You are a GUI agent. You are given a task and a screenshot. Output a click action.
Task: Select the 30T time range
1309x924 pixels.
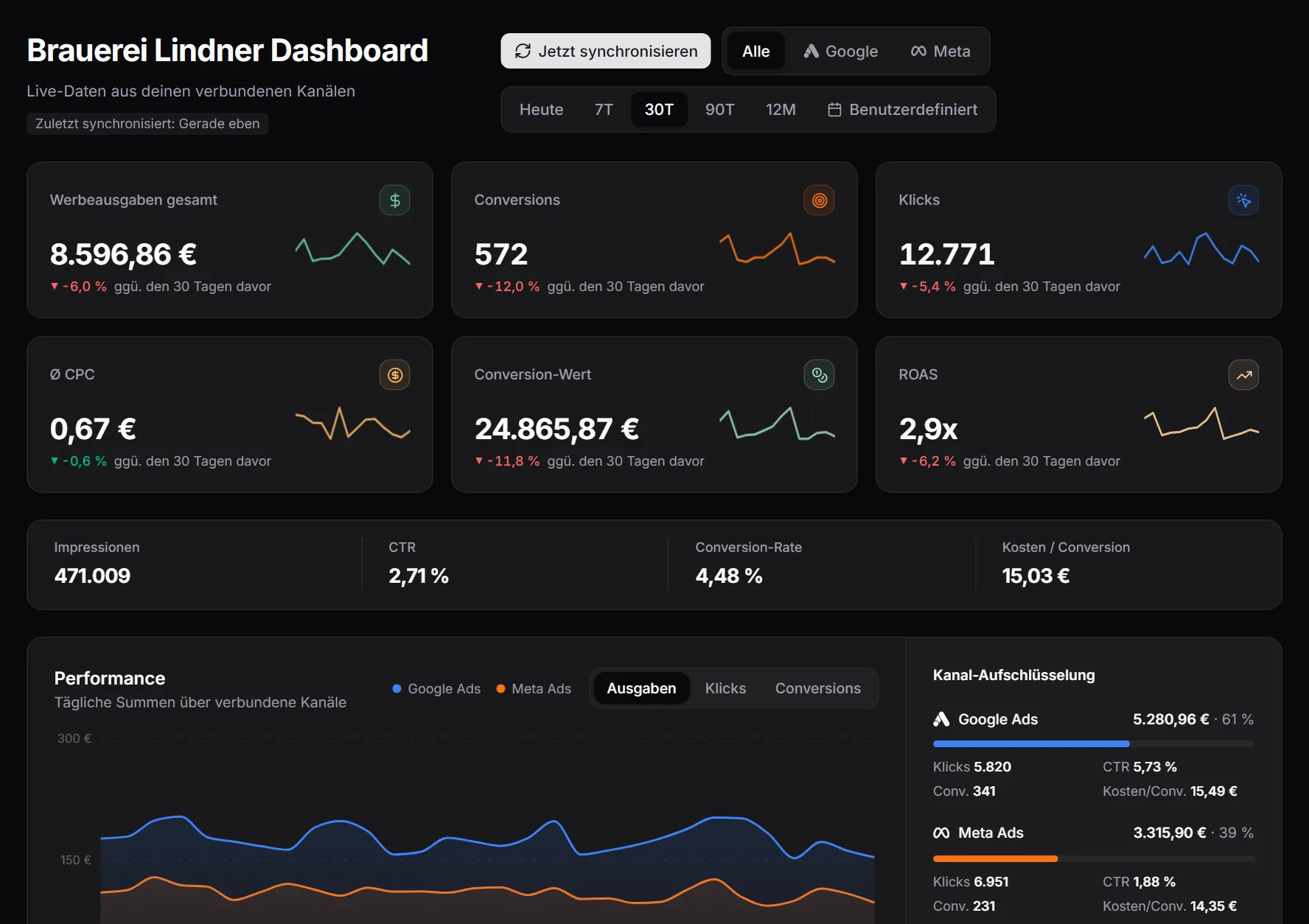pyautogui.click(x=659, y=109)
